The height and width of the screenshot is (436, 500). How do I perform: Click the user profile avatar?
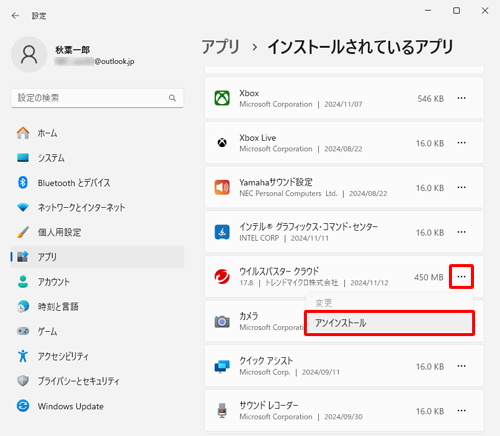tap(29, 55)
